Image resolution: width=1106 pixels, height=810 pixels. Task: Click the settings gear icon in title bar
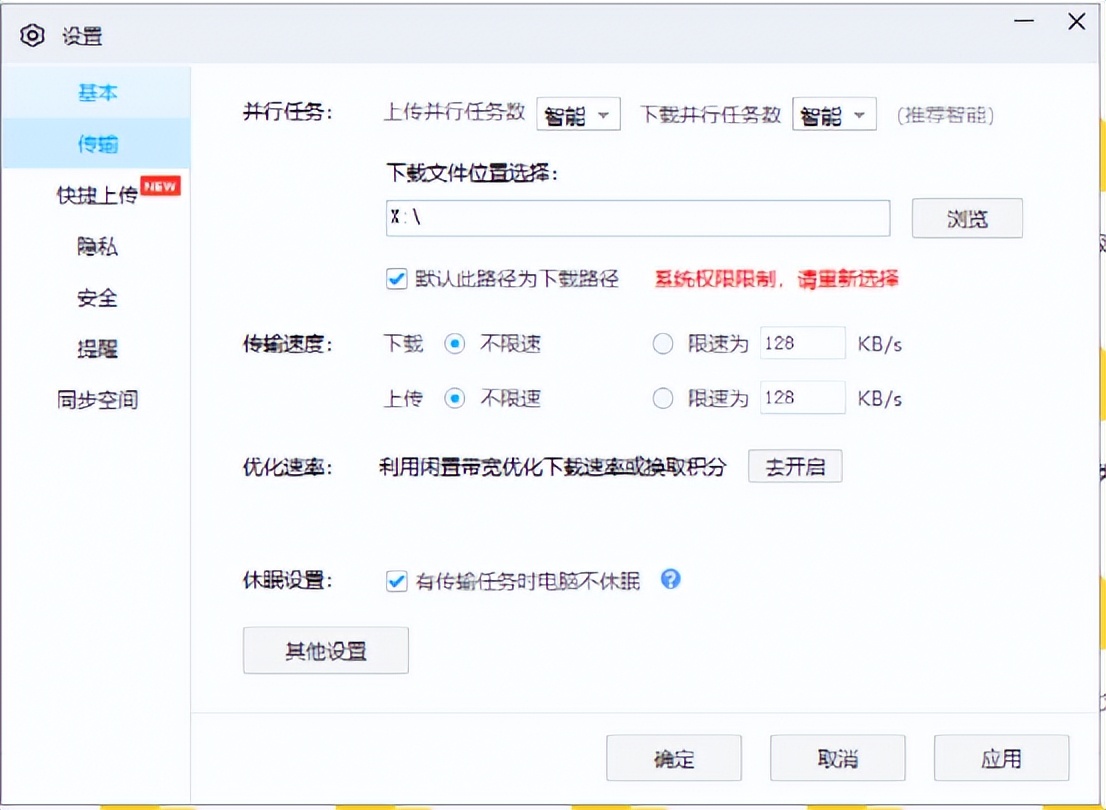click(x=31, y=33)
